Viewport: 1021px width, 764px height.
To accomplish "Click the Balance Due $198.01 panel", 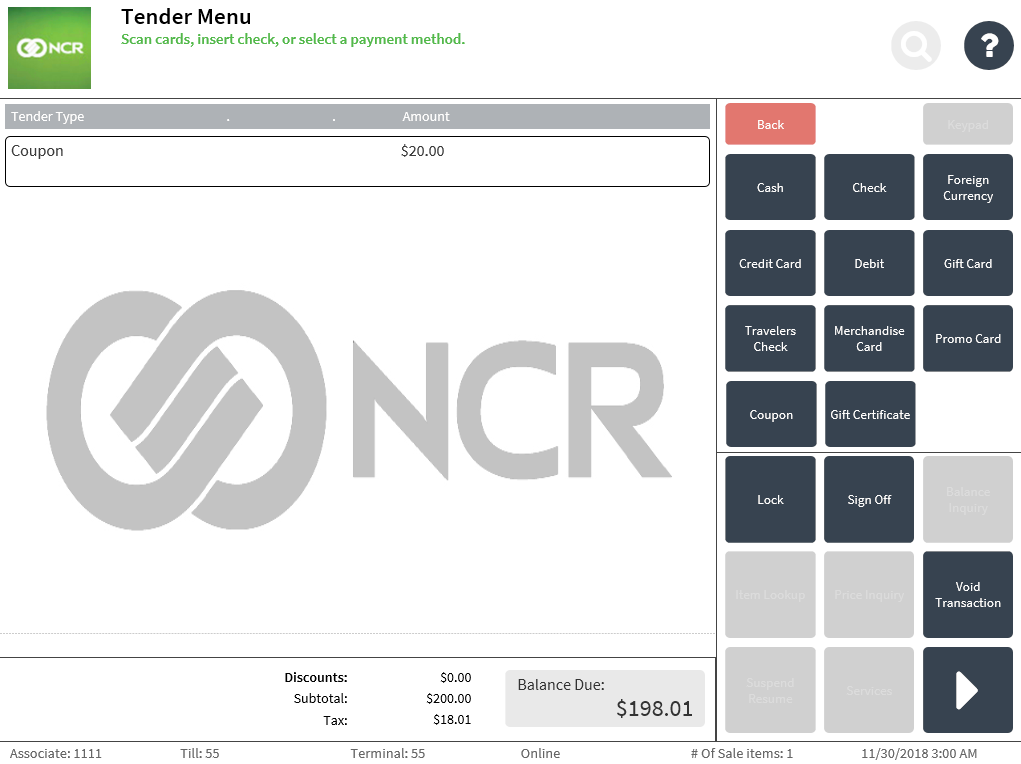I will pos(605,698).
